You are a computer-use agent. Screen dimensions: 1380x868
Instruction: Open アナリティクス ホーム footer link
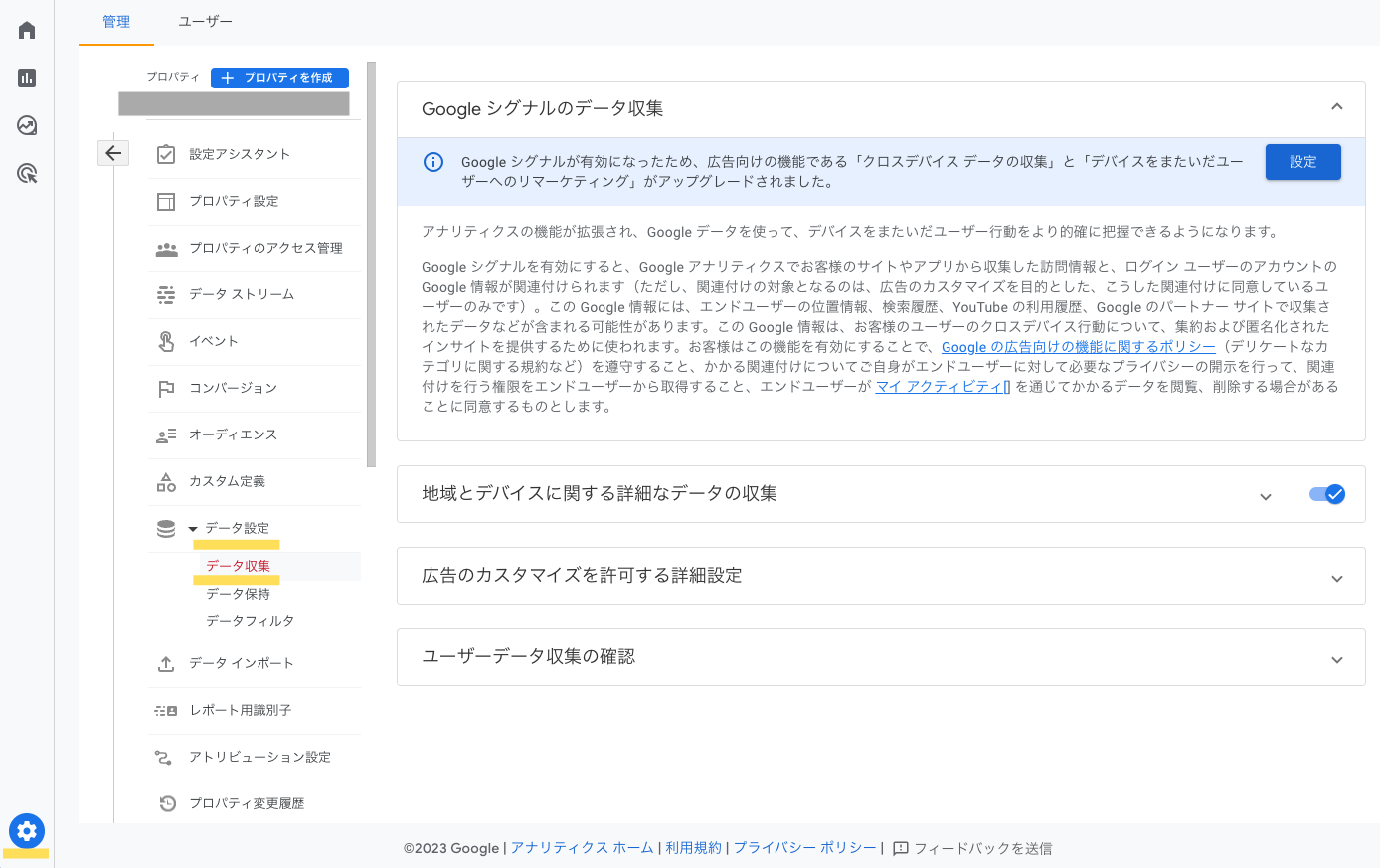click(582, 848)
